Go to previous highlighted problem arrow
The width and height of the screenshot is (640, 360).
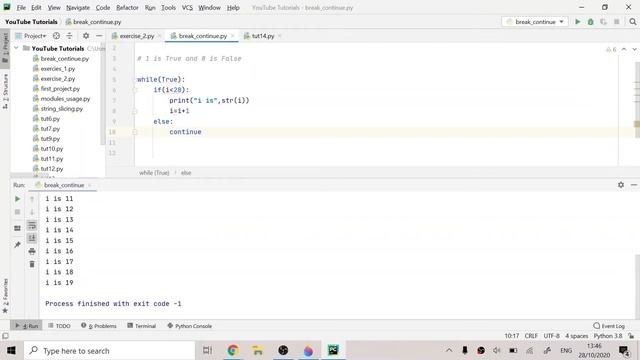(x=624, y=49)
